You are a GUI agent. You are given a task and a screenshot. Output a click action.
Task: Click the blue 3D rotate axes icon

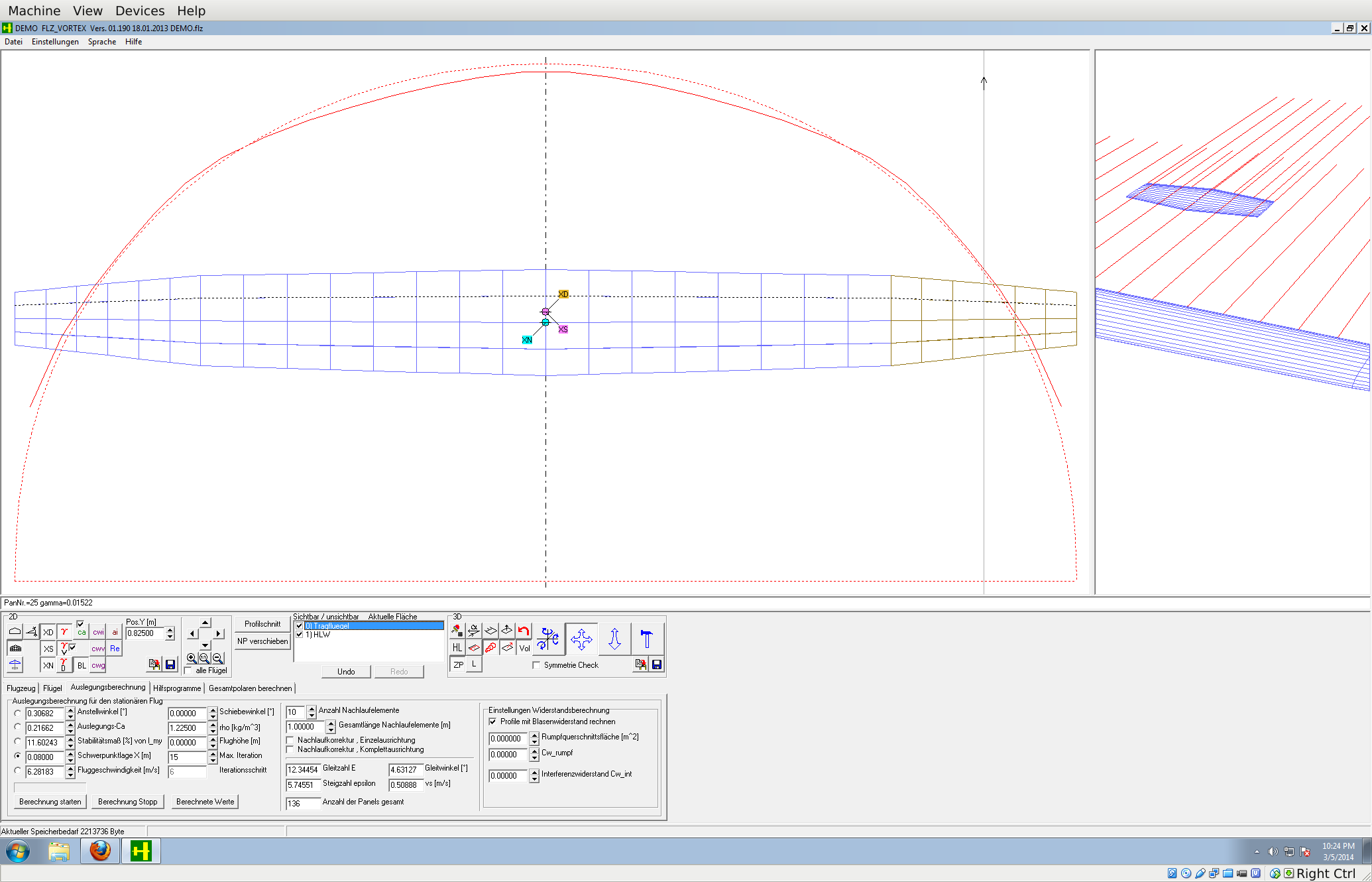[x=549, y=639]
